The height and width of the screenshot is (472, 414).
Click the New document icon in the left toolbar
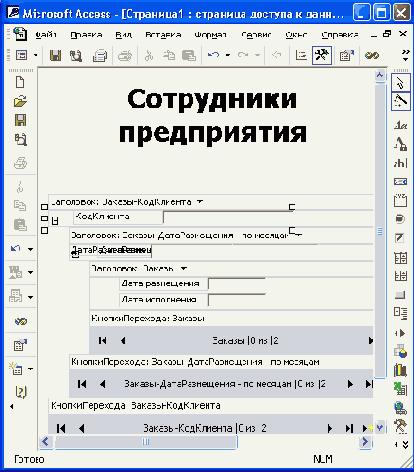pos(20,82)
